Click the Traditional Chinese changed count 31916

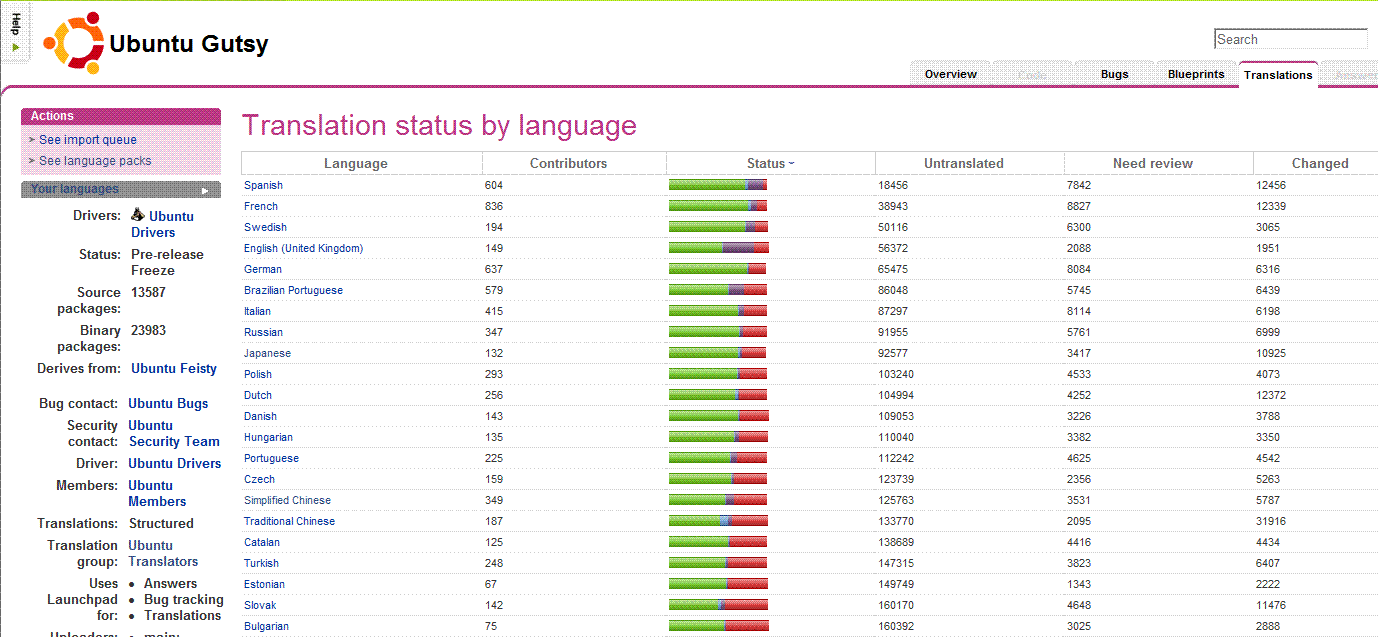click(x=1271, y=521)
